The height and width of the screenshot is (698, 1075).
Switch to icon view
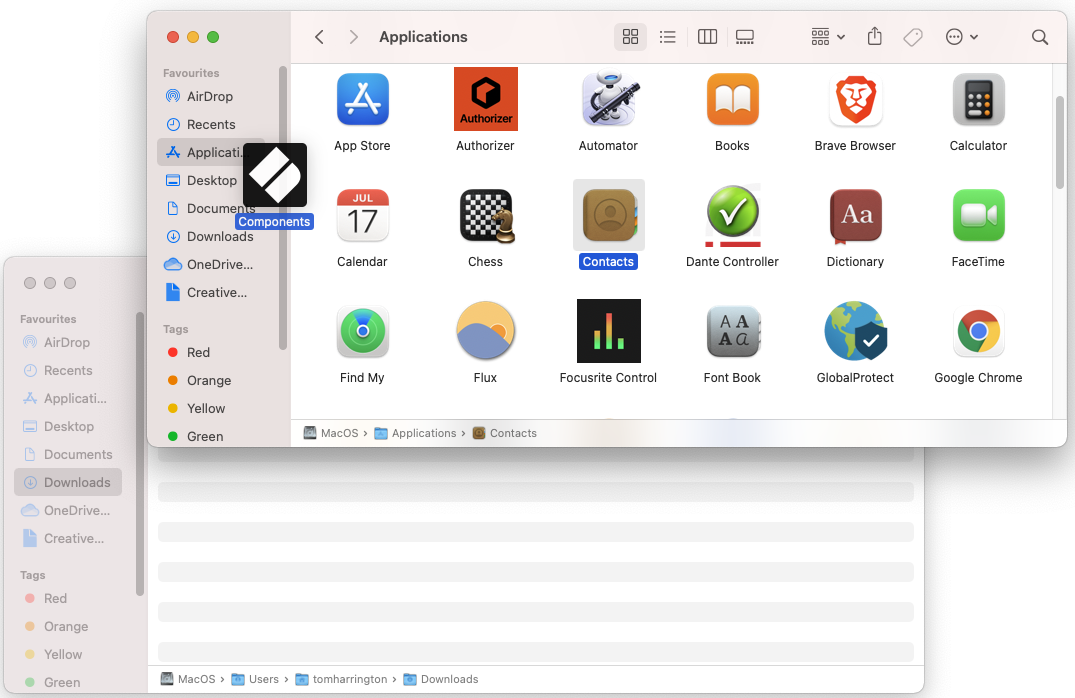(x=630, y=37)
